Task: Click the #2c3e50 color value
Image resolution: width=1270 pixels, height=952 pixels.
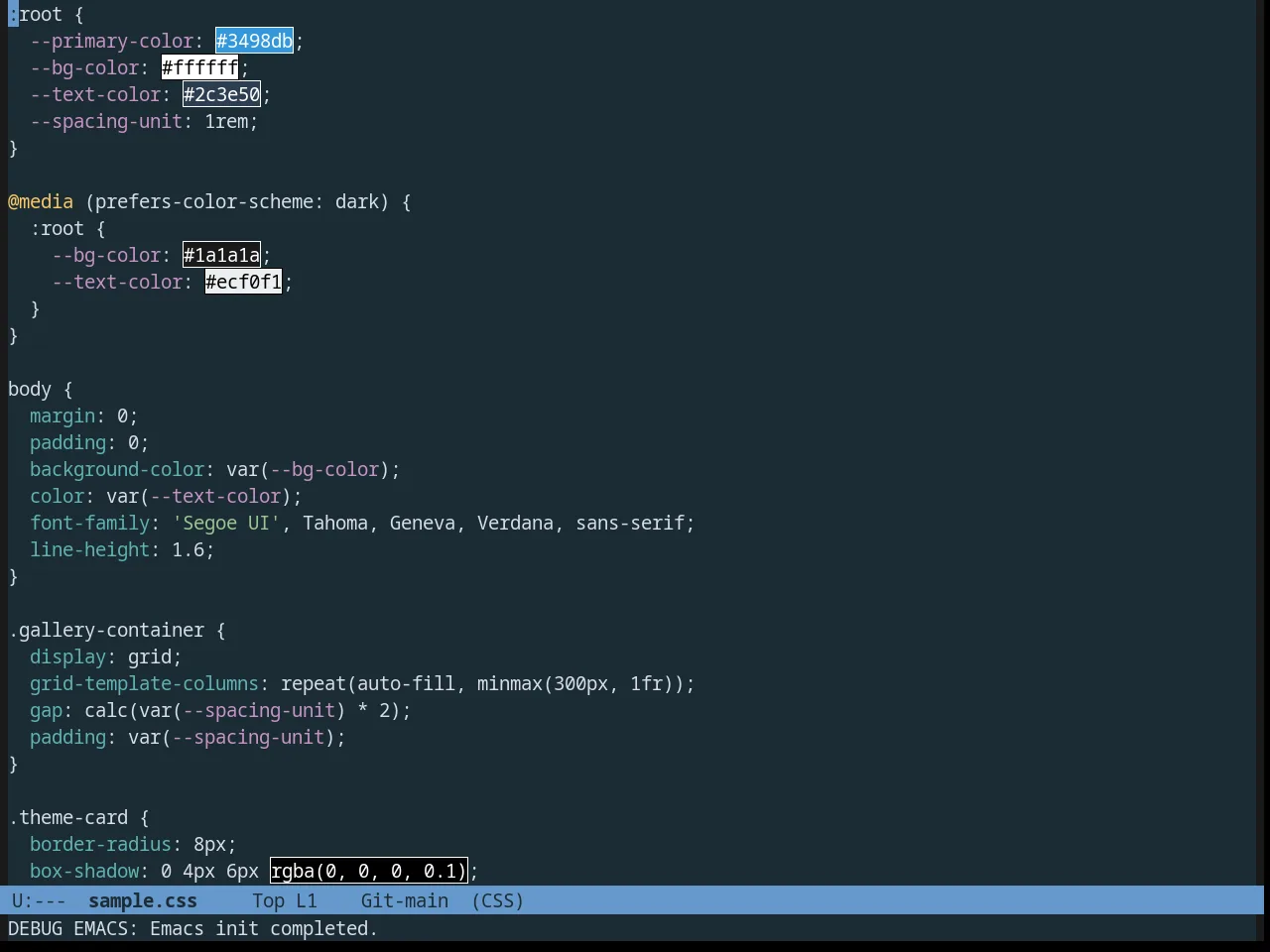Action: 222,94
